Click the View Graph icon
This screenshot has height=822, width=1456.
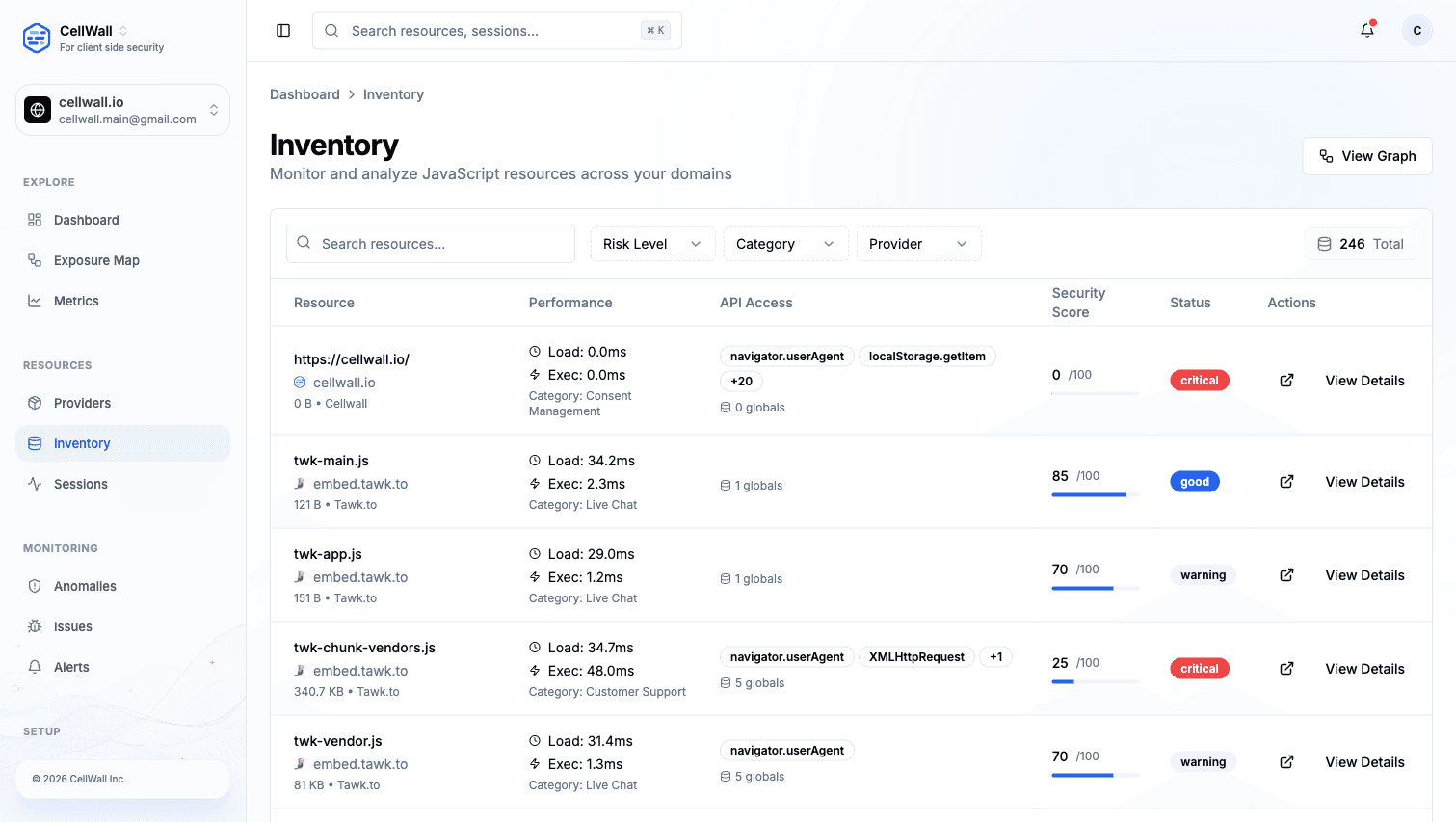[1327, 156]
